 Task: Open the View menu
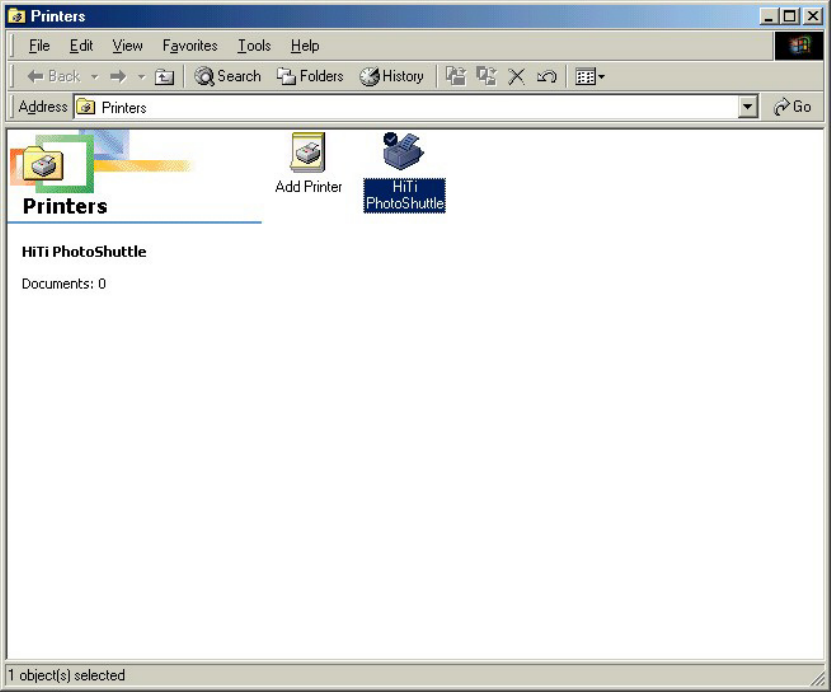pos(127,46)
